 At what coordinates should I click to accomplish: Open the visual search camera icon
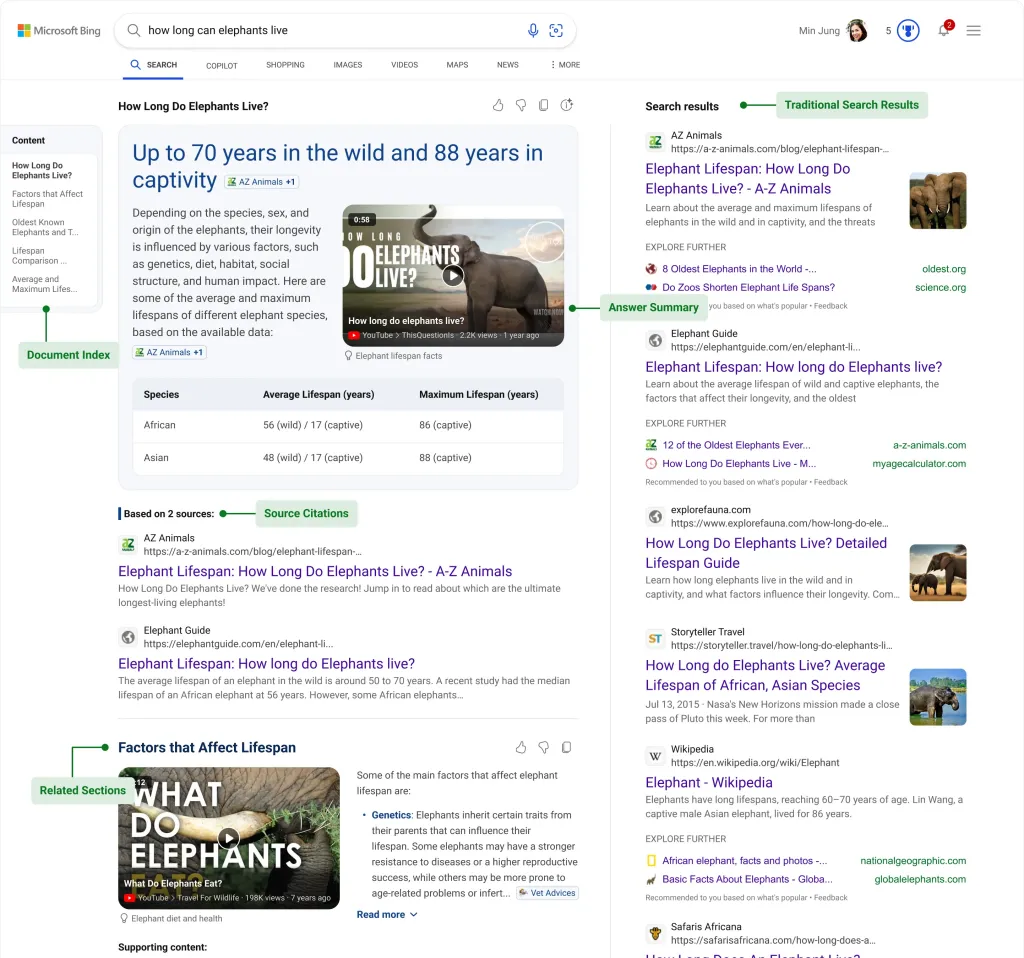click(x=556, y=31)
